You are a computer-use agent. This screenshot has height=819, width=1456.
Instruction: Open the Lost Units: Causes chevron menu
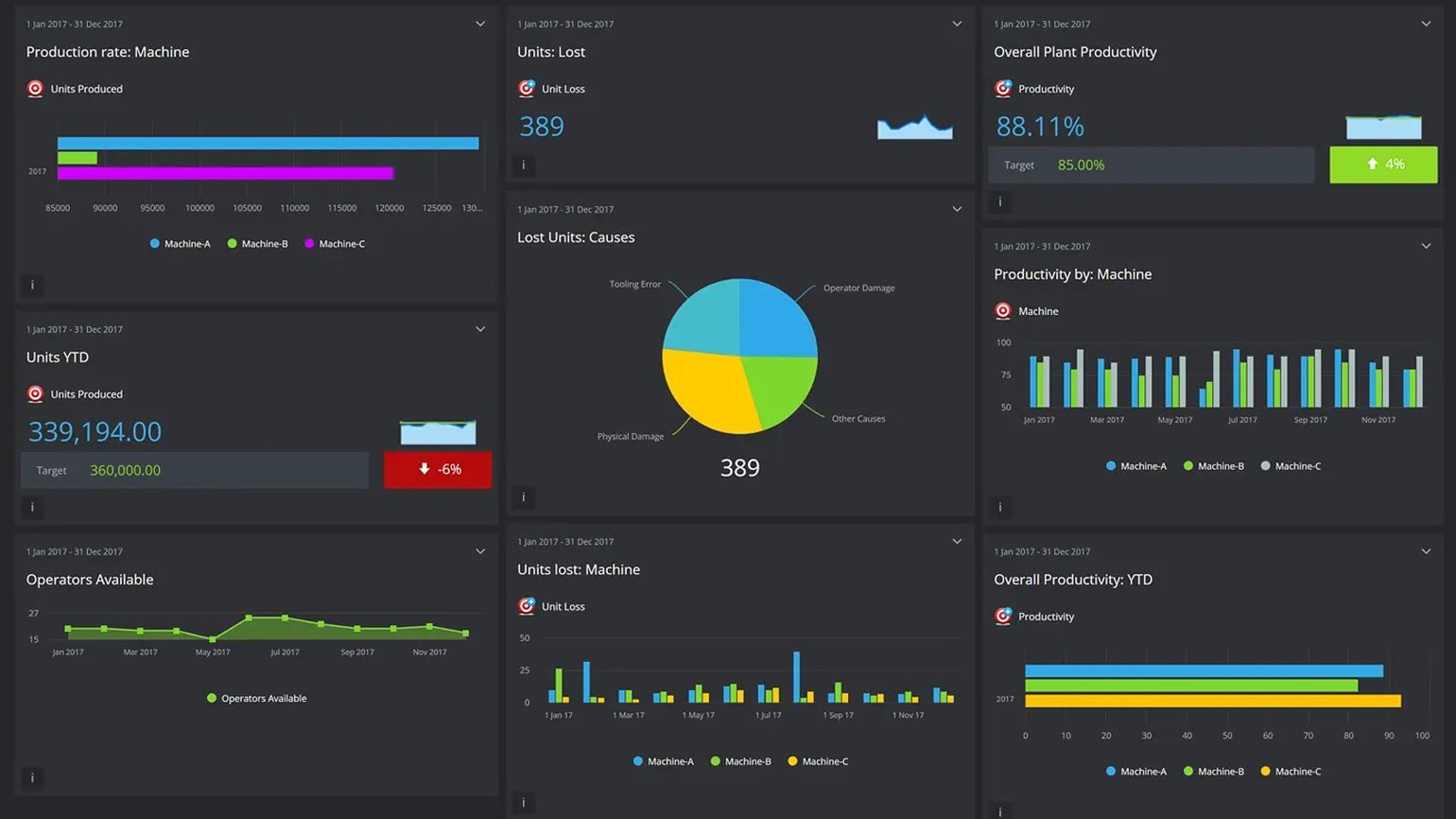pyautogui.click(x=957, y=209)
